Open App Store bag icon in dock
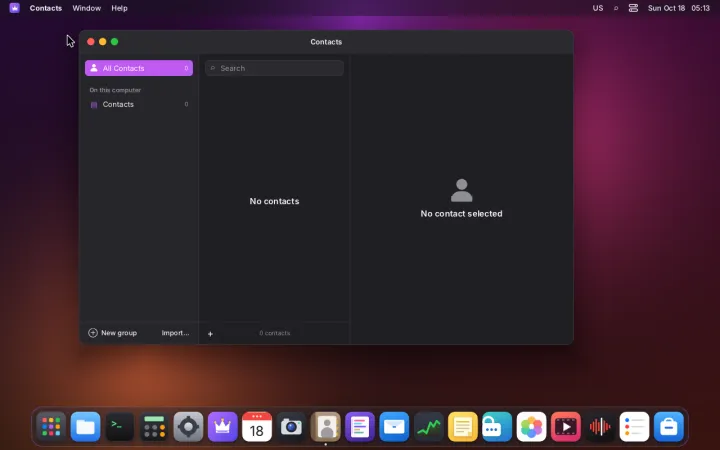The height and width of the screenshot is (450, 720). (669, 427)
